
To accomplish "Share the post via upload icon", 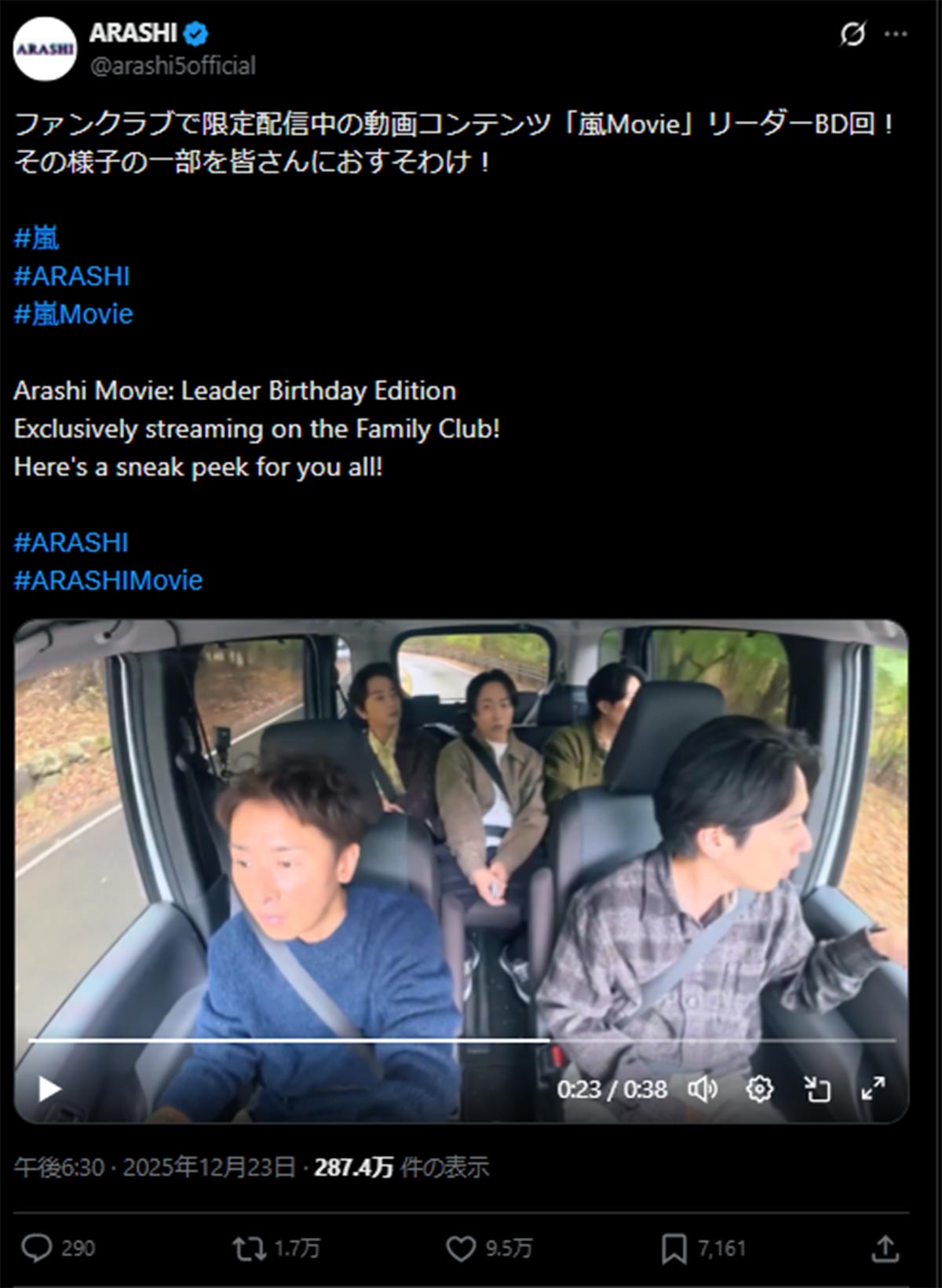I will point(885,1248).
